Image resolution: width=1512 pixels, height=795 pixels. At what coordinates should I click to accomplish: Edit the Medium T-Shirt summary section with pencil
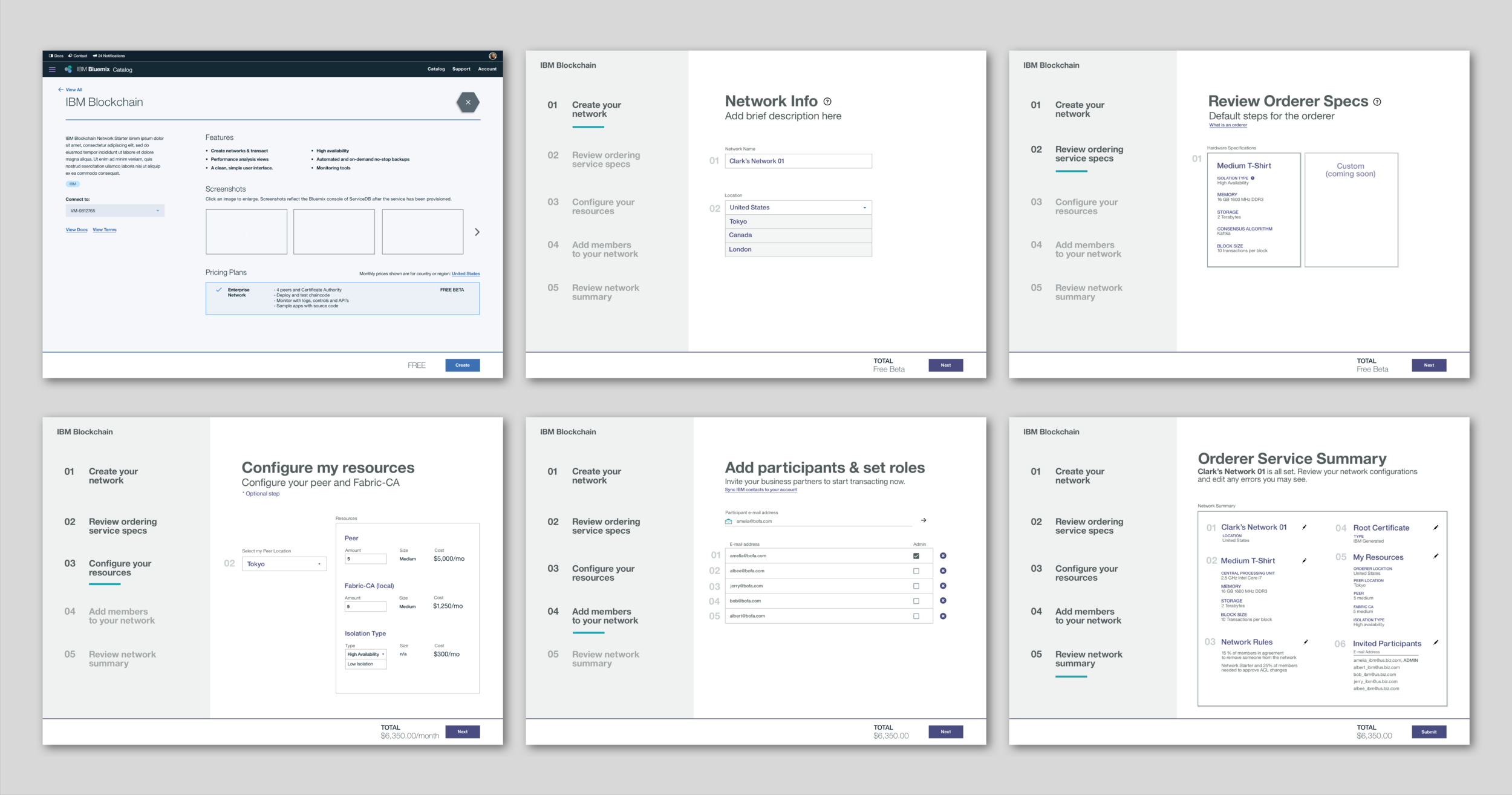pyautogui.click(x=1305, y=560)
